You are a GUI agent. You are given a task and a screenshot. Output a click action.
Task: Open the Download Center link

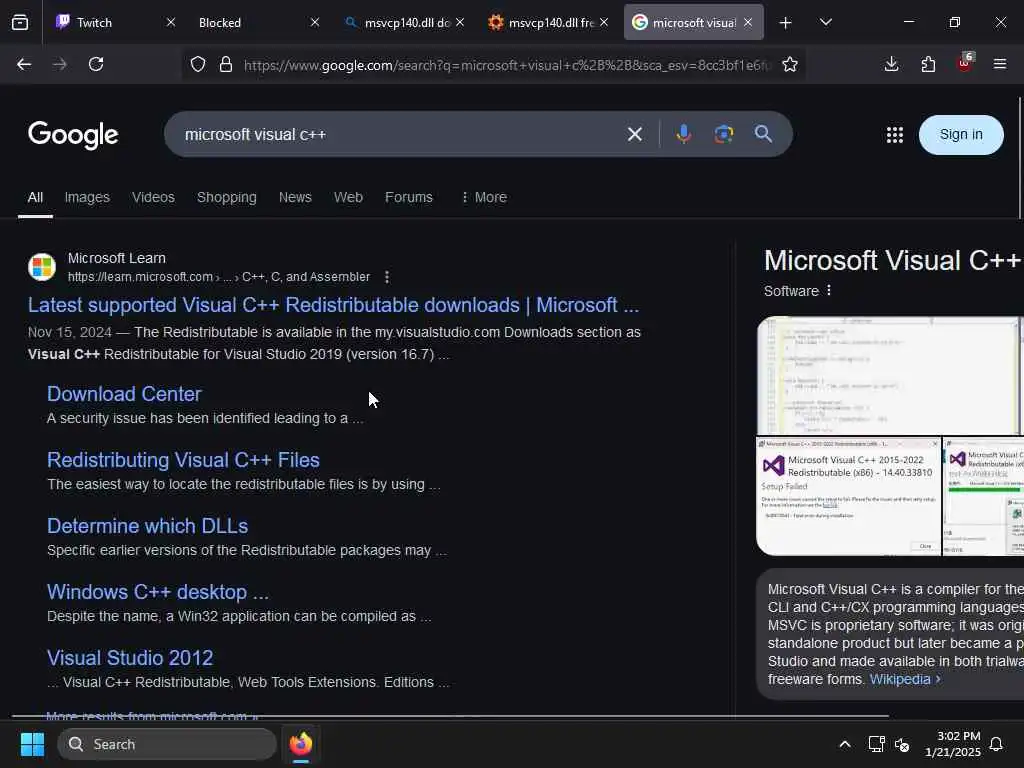click(x=124, y=394)
